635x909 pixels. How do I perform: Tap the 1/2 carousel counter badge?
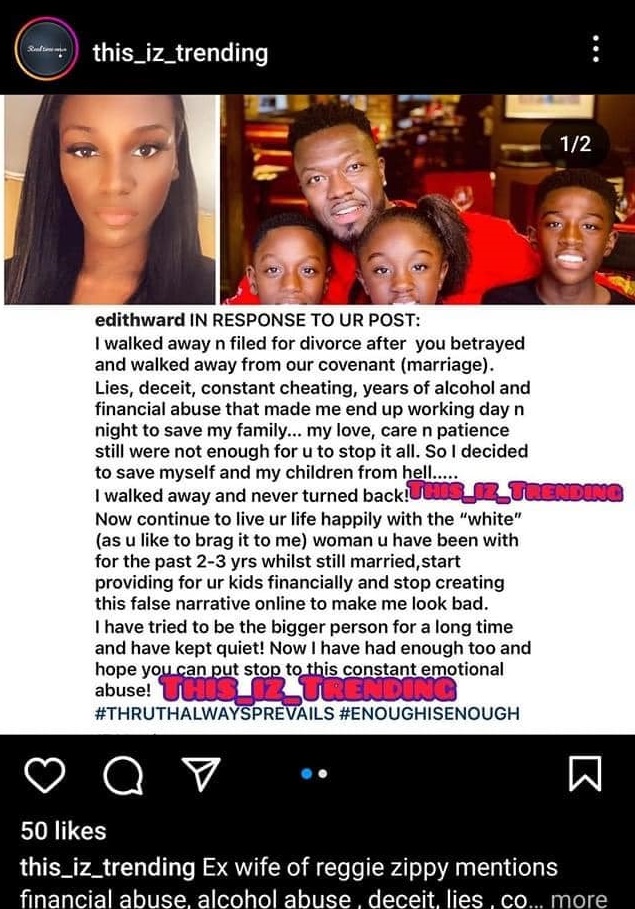point(575,143)
